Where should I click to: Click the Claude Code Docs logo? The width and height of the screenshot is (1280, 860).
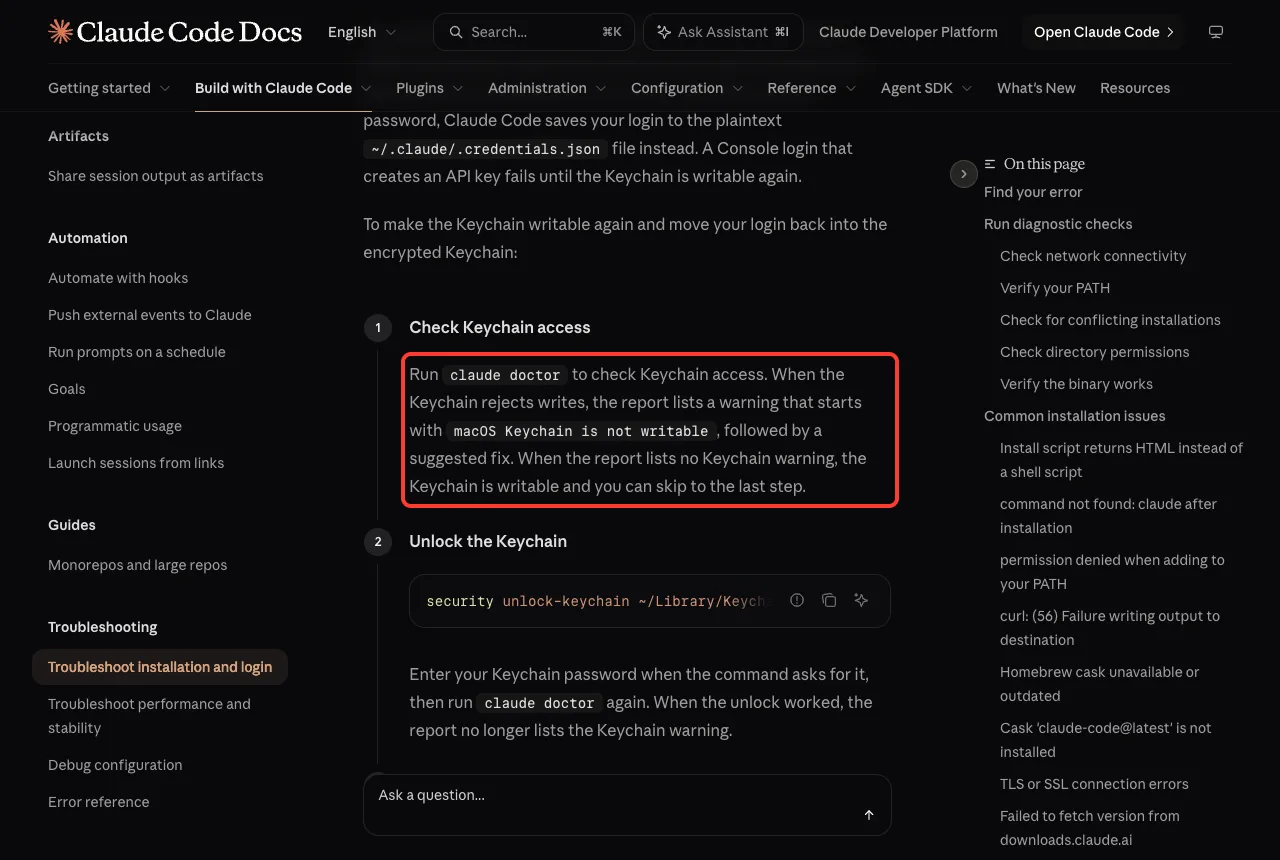pyautogui.click(x=175, y=32)
